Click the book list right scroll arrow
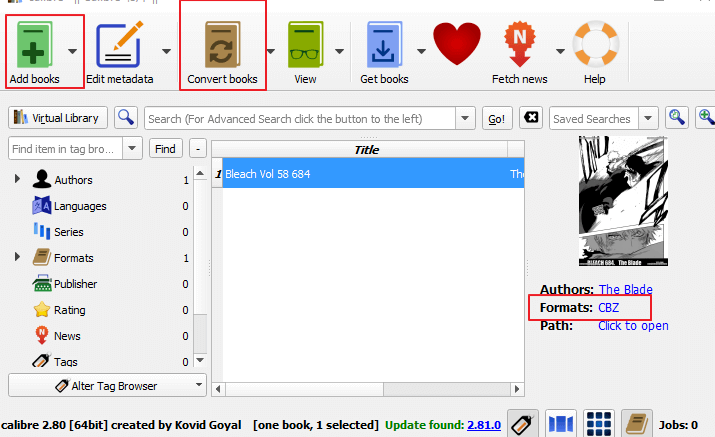Image resolution: width=715 pixels, height=437 pixels. (x=517, y=389)
